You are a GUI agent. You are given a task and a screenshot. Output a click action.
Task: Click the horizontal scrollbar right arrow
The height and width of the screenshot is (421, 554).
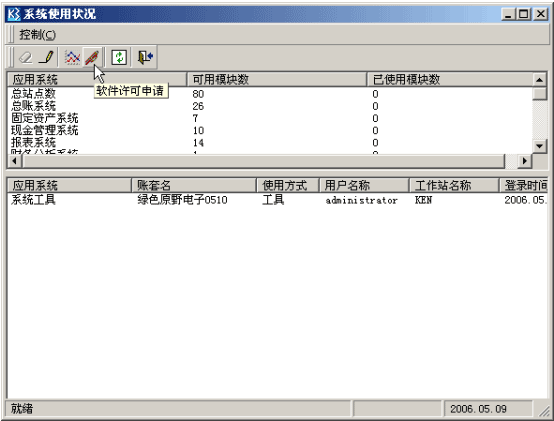click(x=525, y=161)
